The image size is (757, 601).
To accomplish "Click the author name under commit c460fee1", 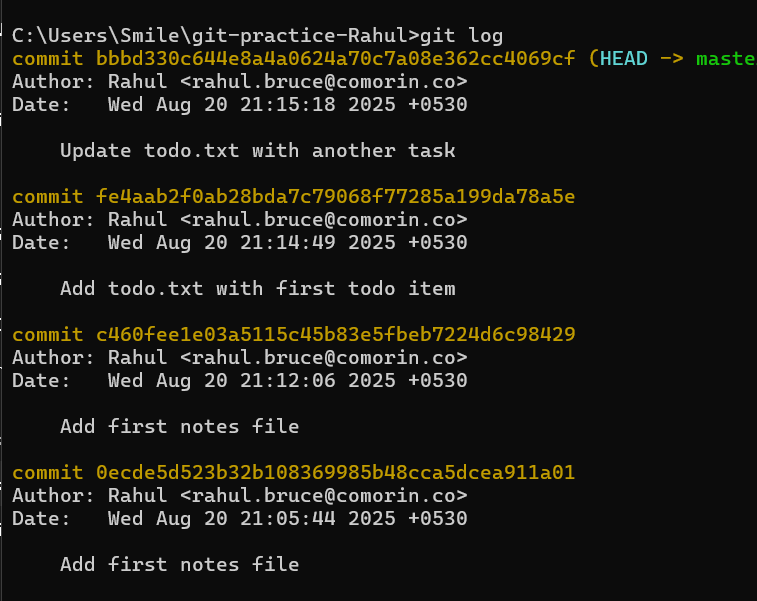I will pyautogui.click(x=137, y=357).
